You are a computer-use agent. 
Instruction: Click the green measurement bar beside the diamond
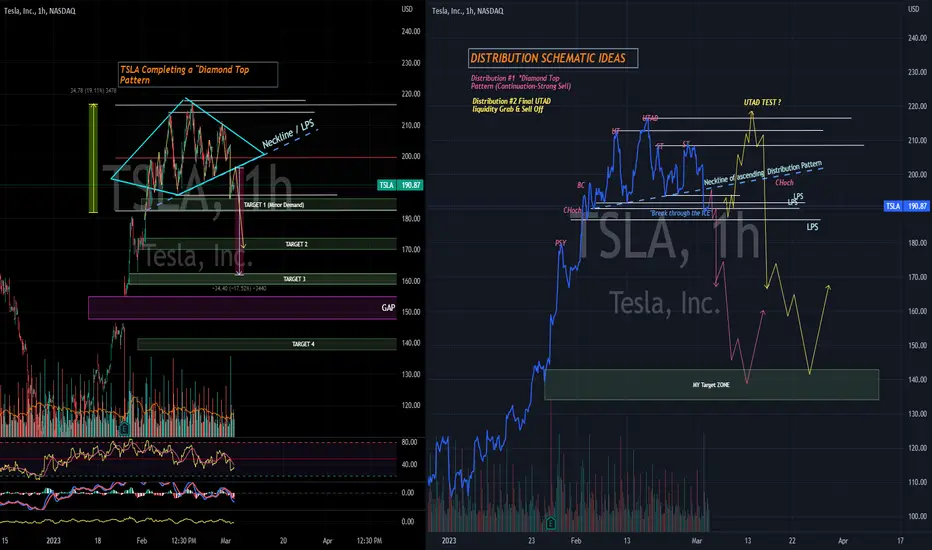(93, 158)
